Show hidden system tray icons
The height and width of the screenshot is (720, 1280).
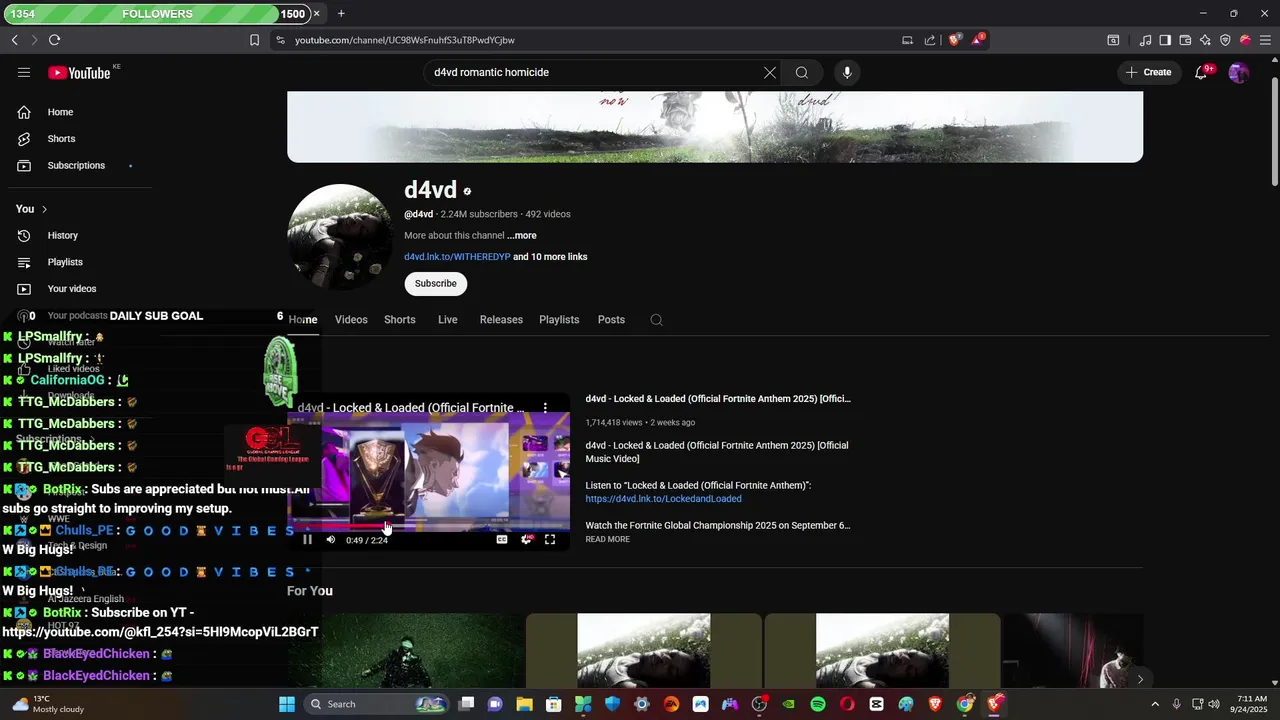tap(1157, 704)
